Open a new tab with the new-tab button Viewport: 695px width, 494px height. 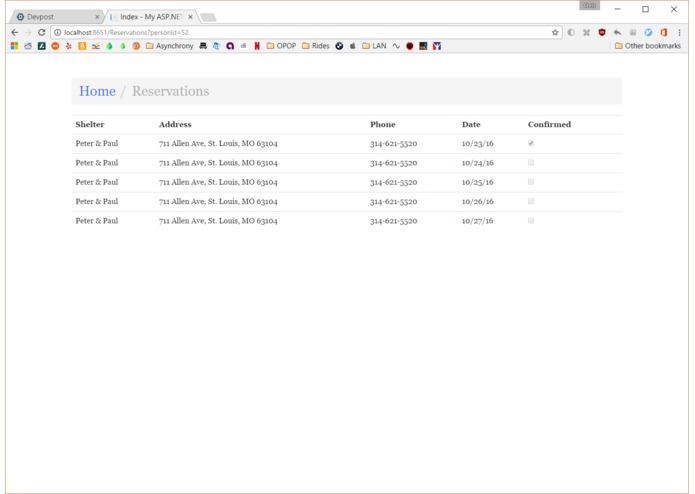208,17
